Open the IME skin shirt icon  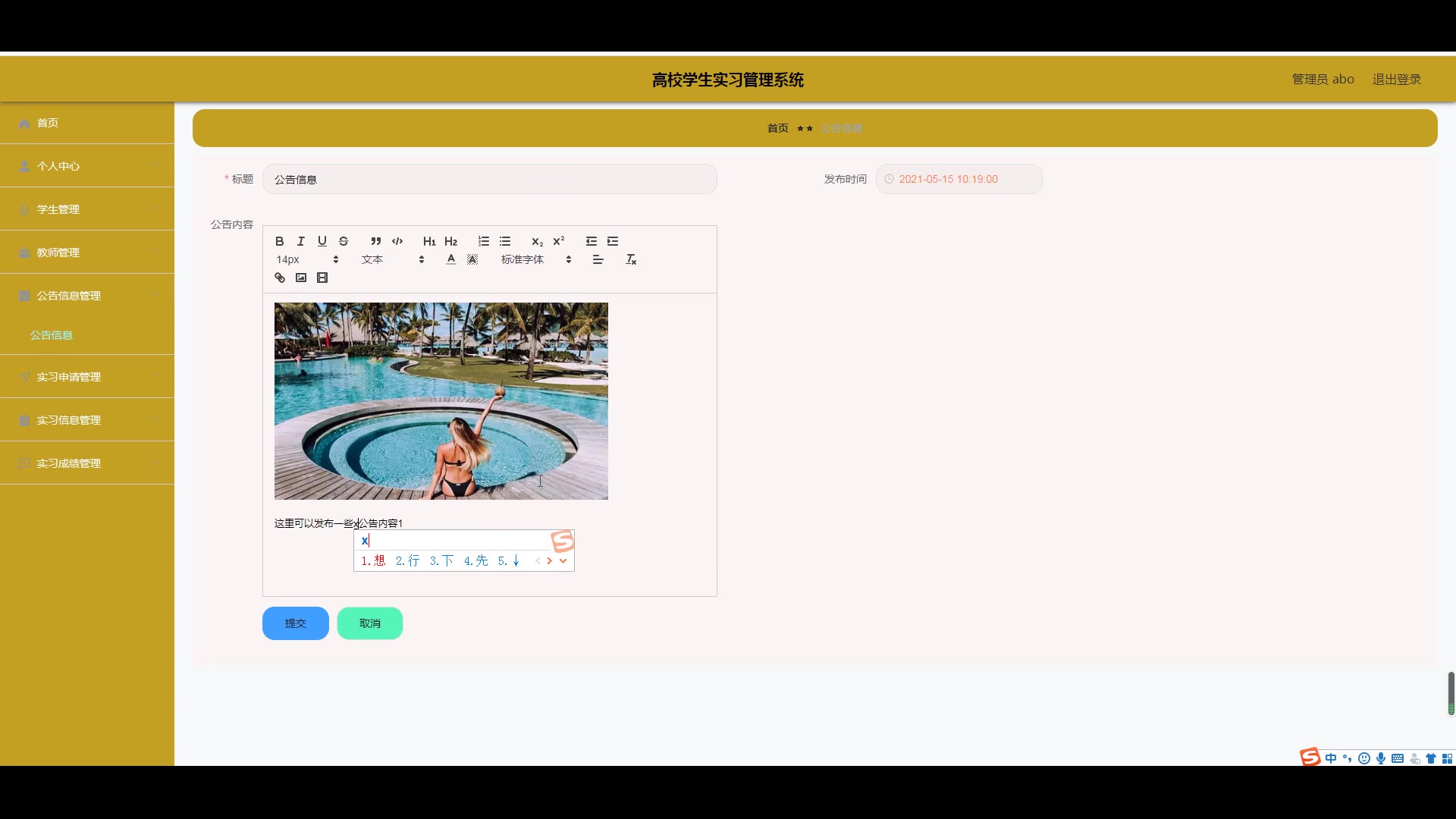pos(1431,758)
